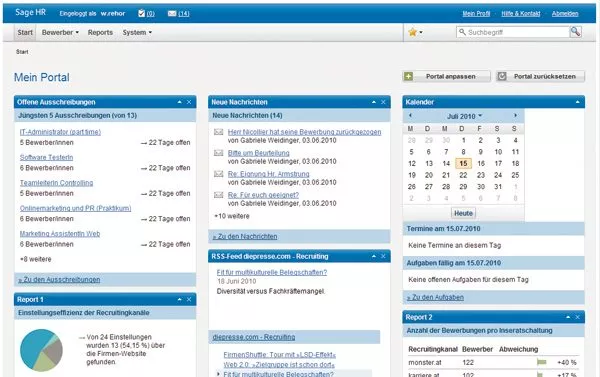Open the Juli 2010 month dropdown
600x377 pixels.
pyautogui.click(x=465, y=116)
